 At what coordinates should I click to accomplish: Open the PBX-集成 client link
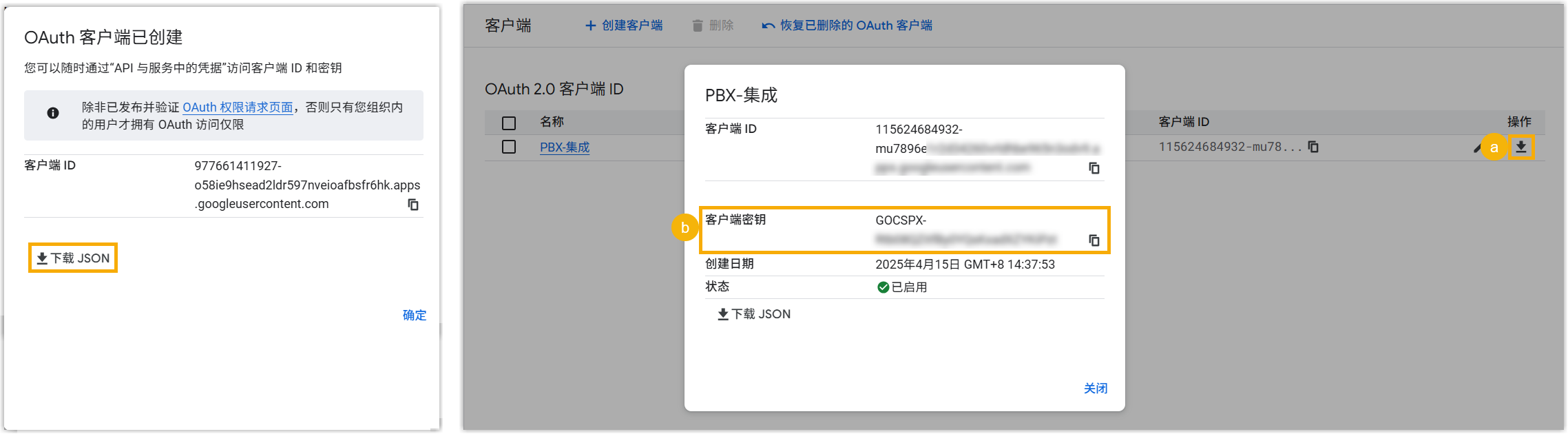tap(565, 147)
